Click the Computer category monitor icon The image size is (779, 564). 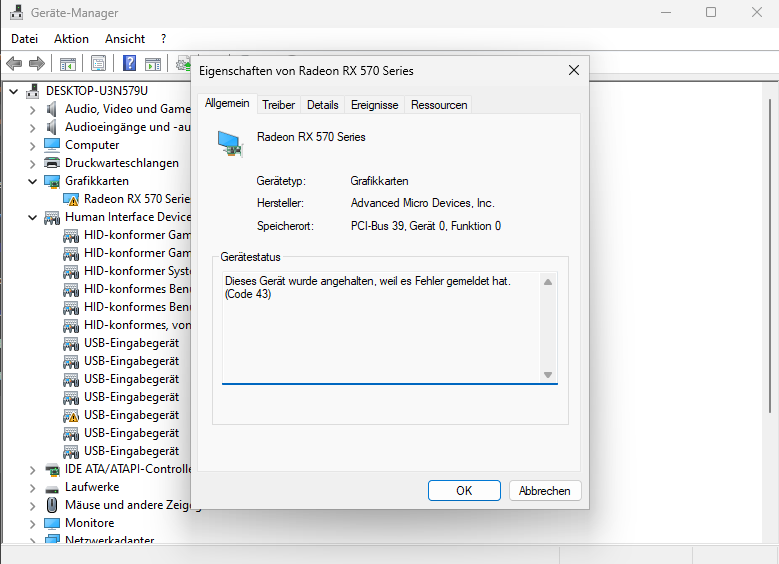(x=52, y=145)
